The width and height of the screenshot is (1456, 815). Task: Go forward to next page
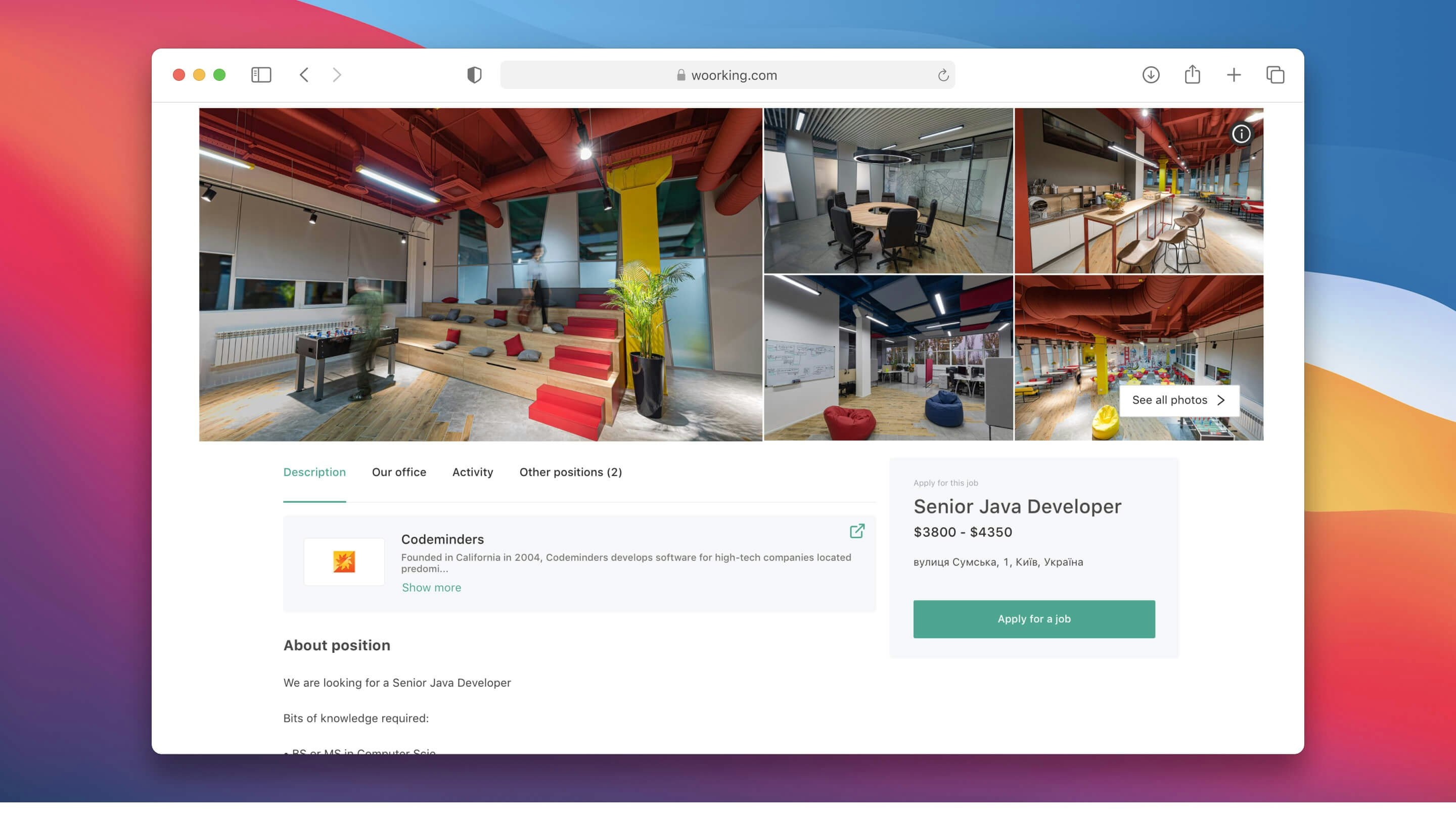tap(337, 75)
